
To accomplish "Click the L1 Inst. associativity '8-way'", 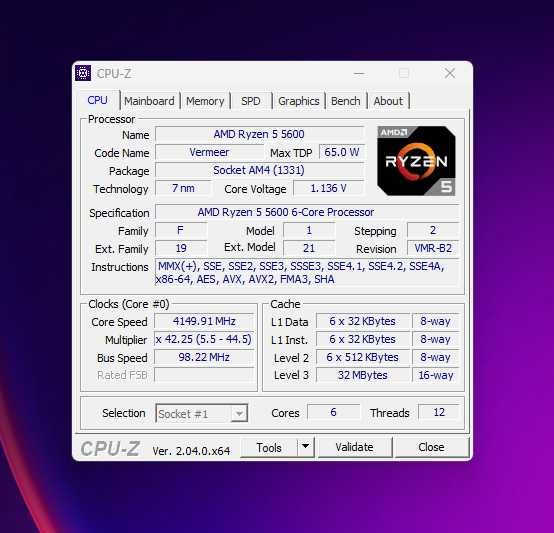I will point(436,339).
